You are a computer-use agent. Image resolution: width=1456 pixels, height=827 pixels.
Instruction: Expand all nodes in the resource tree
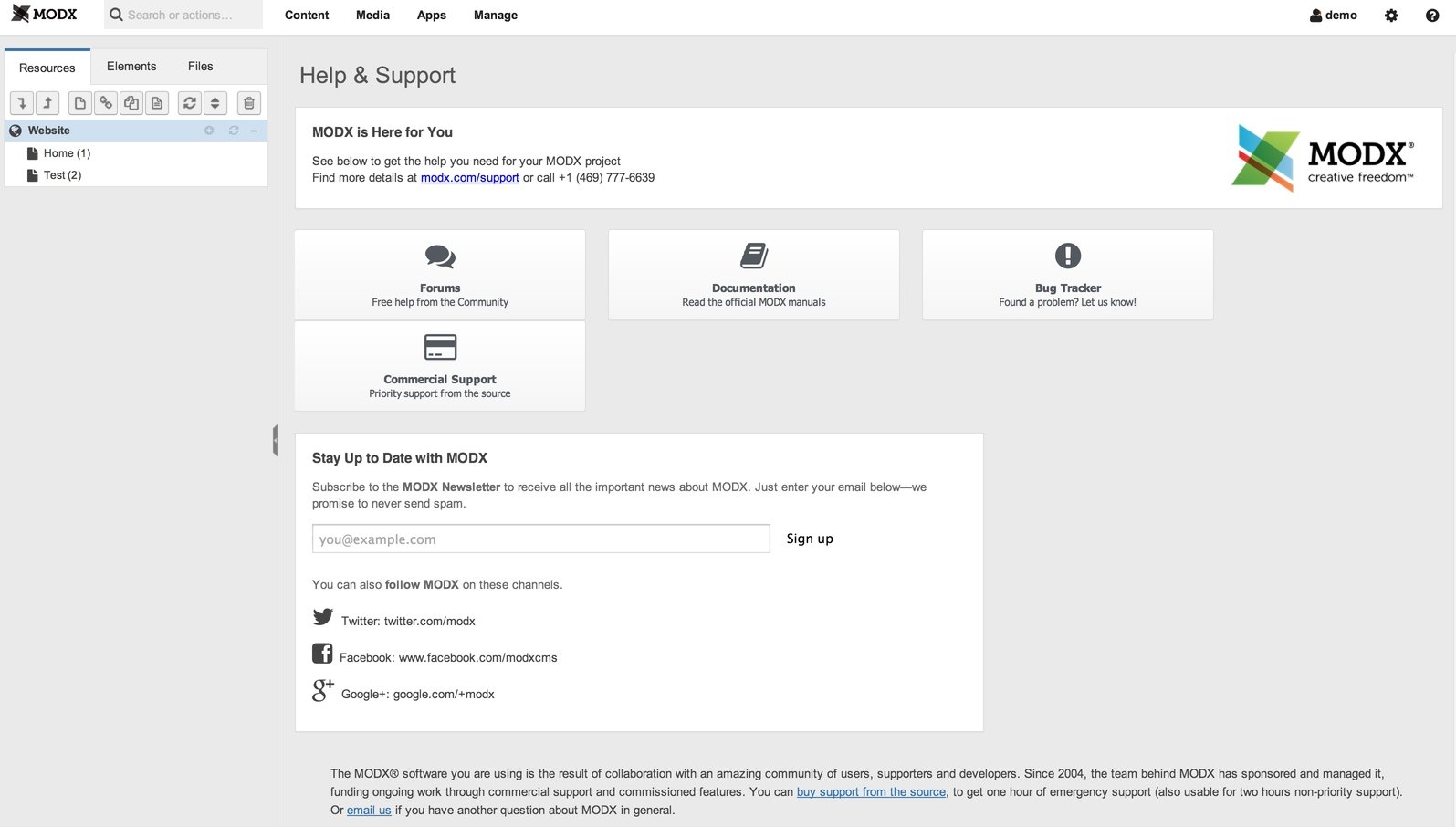click(x=22, y=103)
